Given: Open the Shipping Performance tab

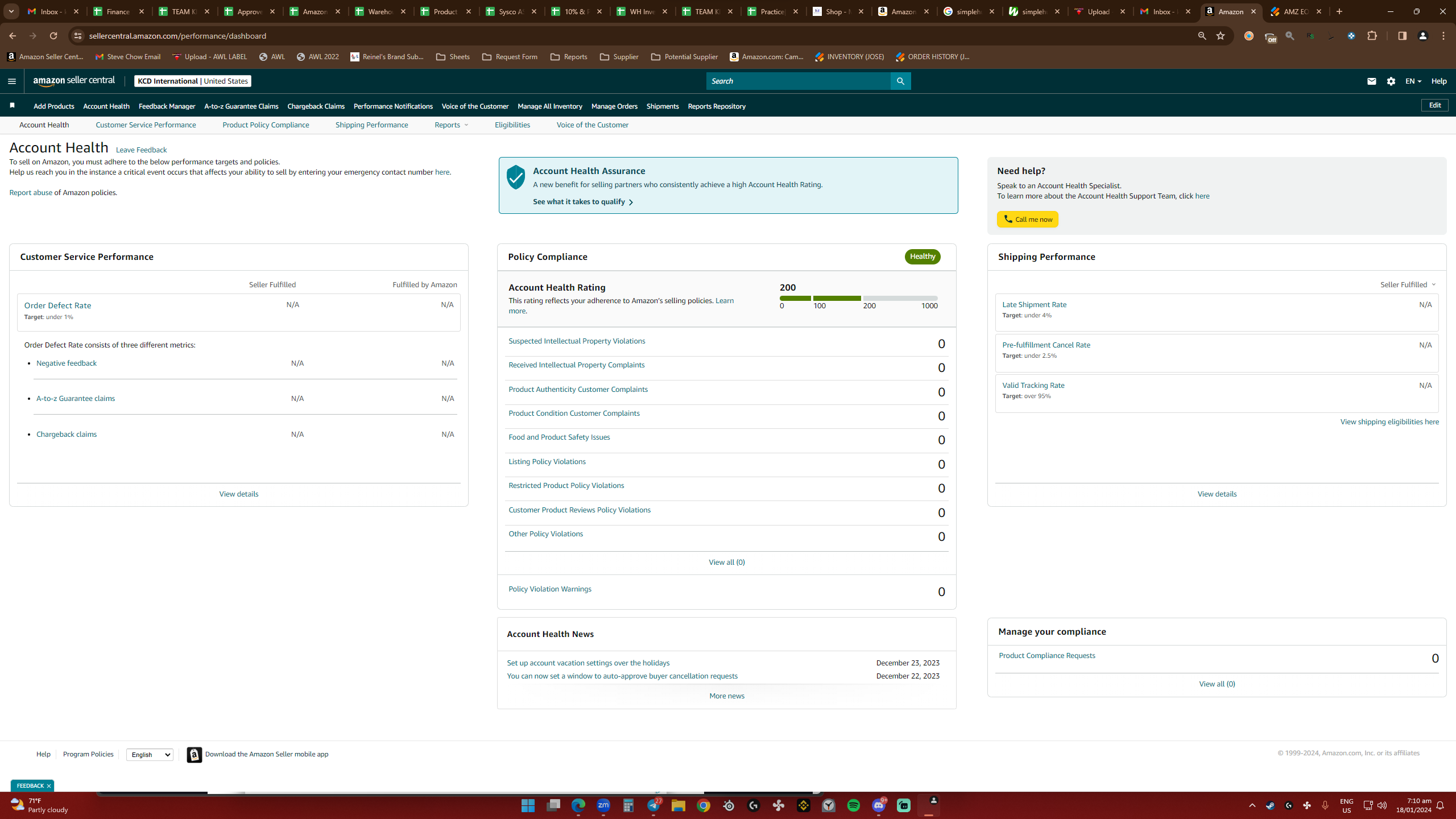Looking at the screenshot, I should (371, 125).
